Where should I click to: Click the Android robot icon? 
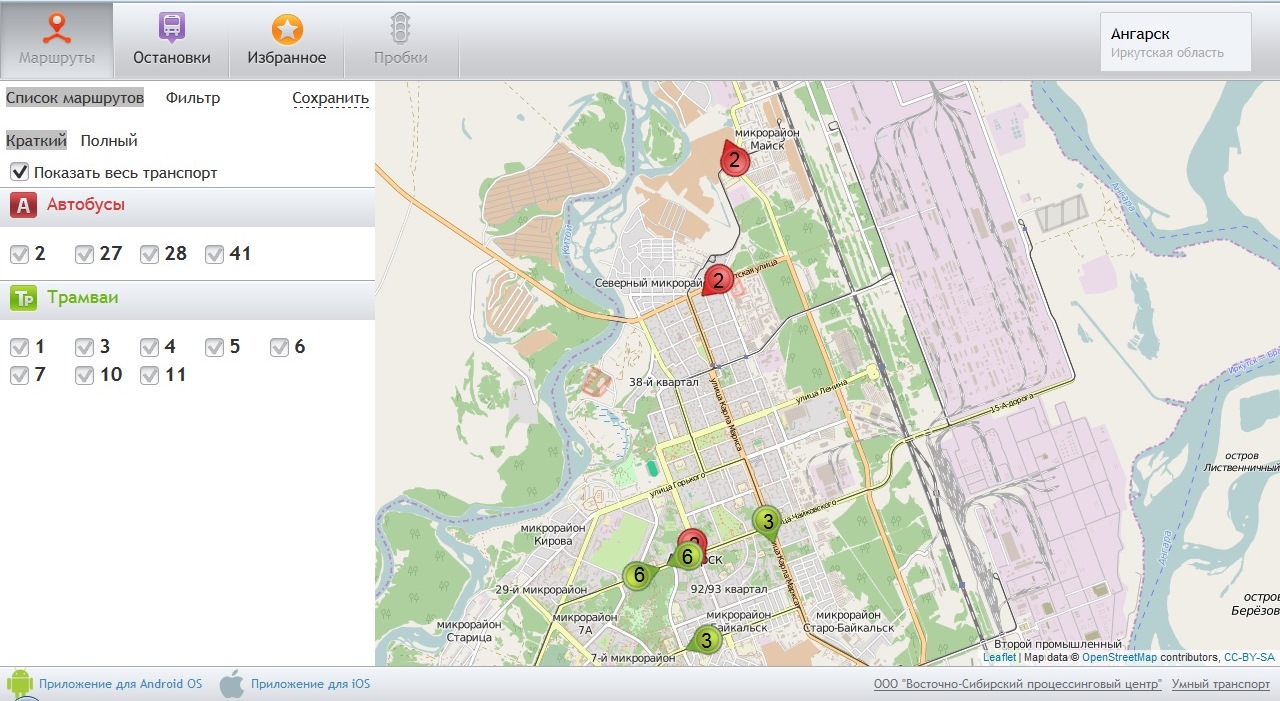pyautogui.click(x=19, y=684)
